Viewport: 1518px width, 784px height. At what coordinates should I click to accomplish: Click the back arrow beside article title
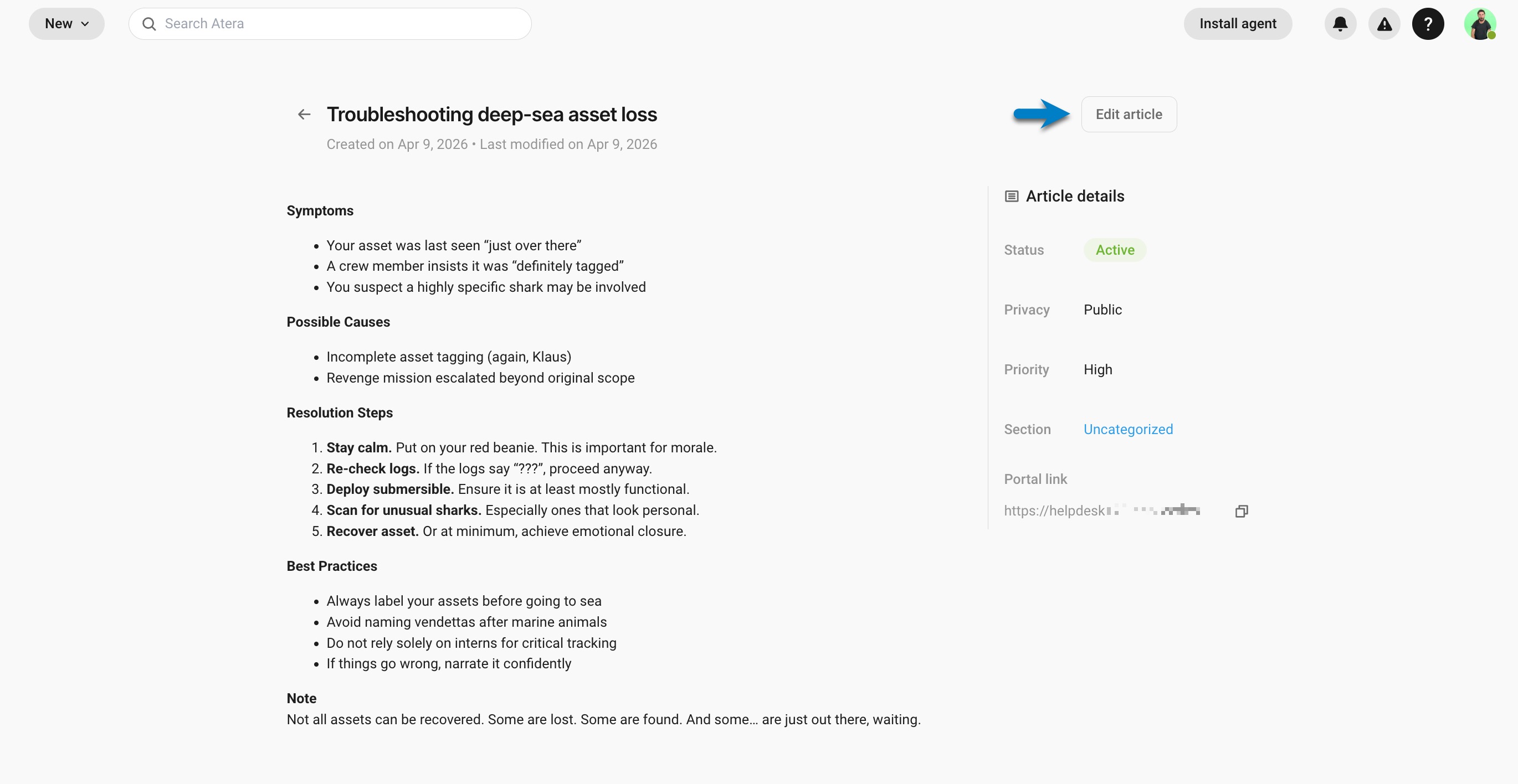click(304, 114)
